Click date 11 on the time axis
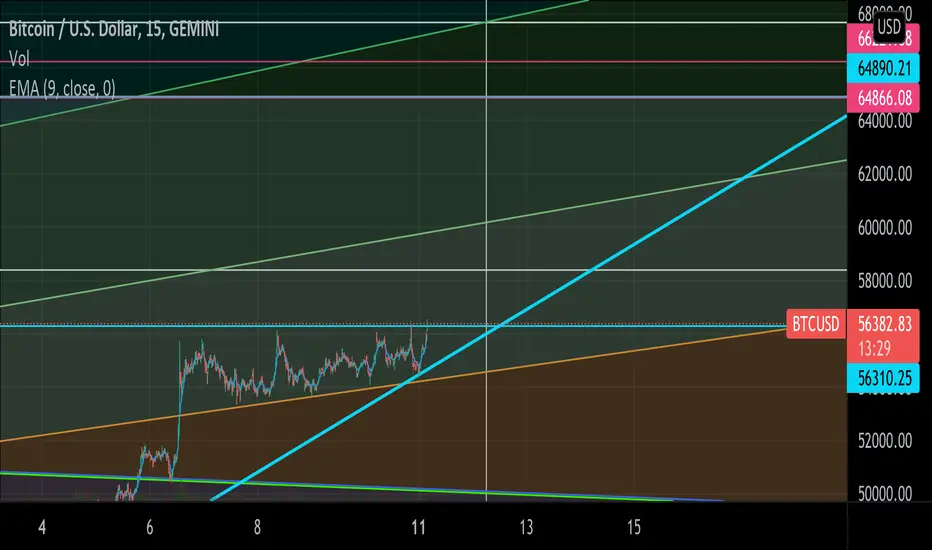 pyautogui.click(x=418, y=527)
